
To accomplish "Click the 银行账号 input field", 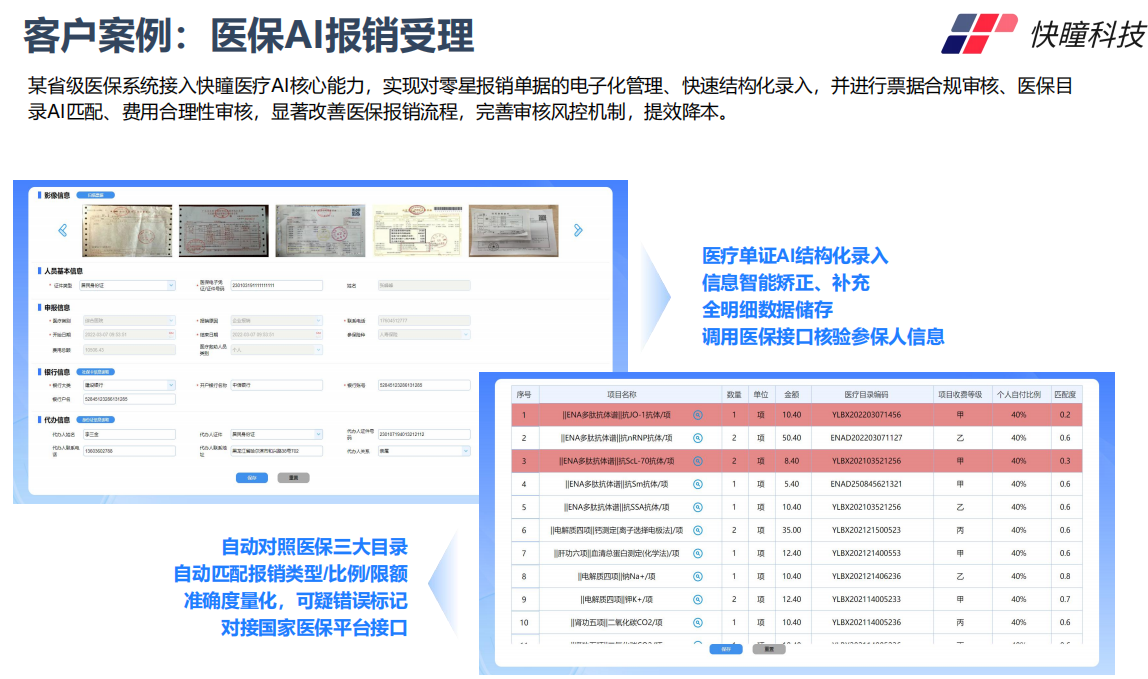I will (x=424, y=385).
